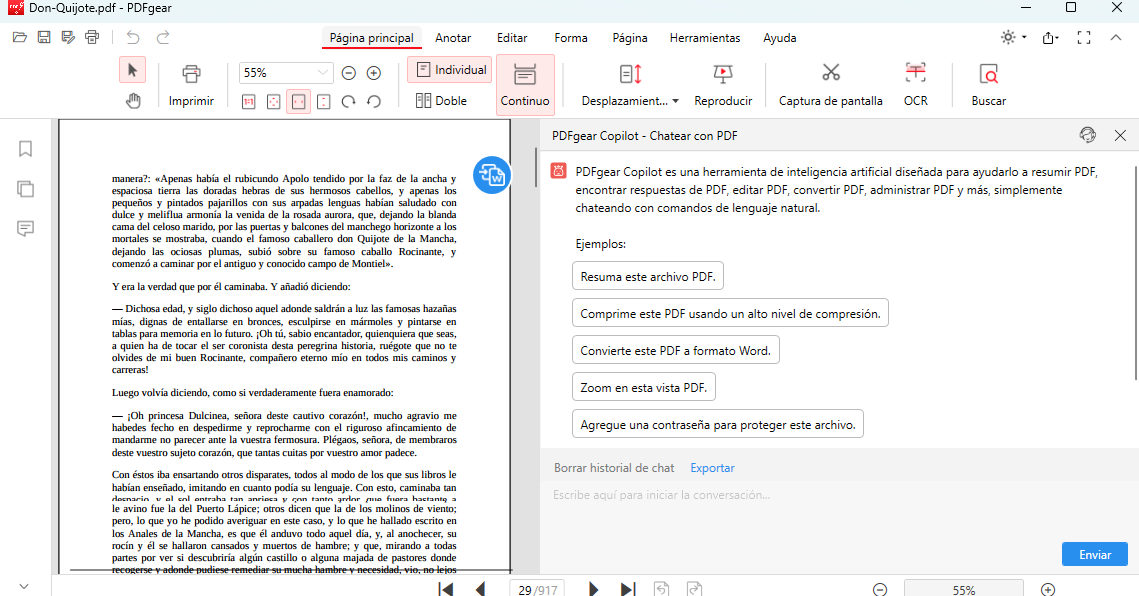Open the Página principal tab
The width and height of the screenshot is (1139, 596).
(372, 38)
